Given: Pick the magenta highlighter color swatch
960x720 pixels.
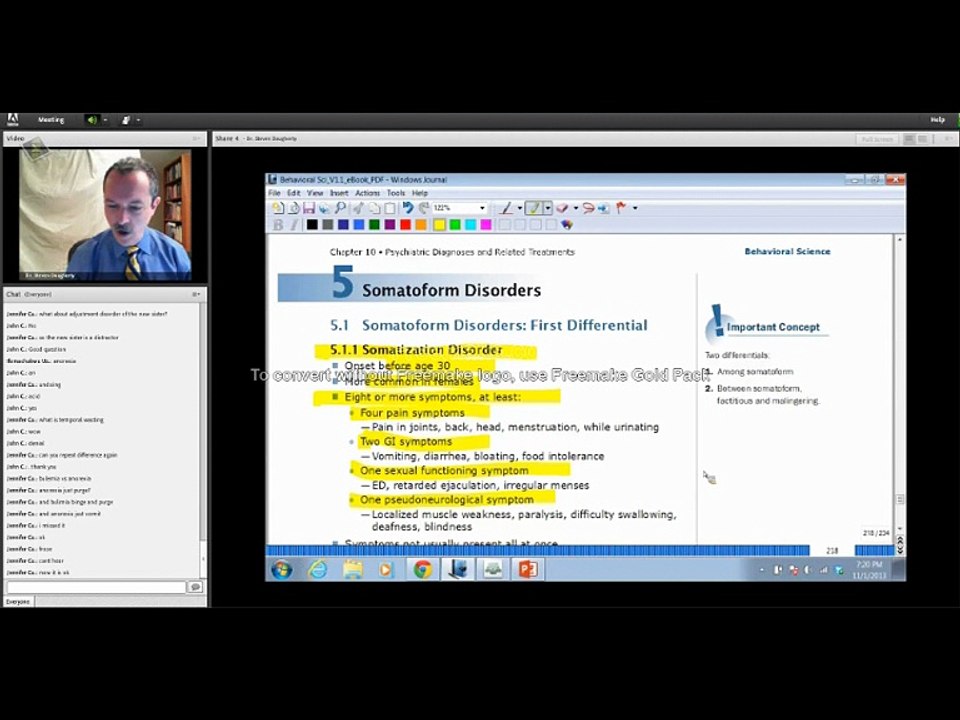Looking at the screenshot, I should [x=486, y=225].
